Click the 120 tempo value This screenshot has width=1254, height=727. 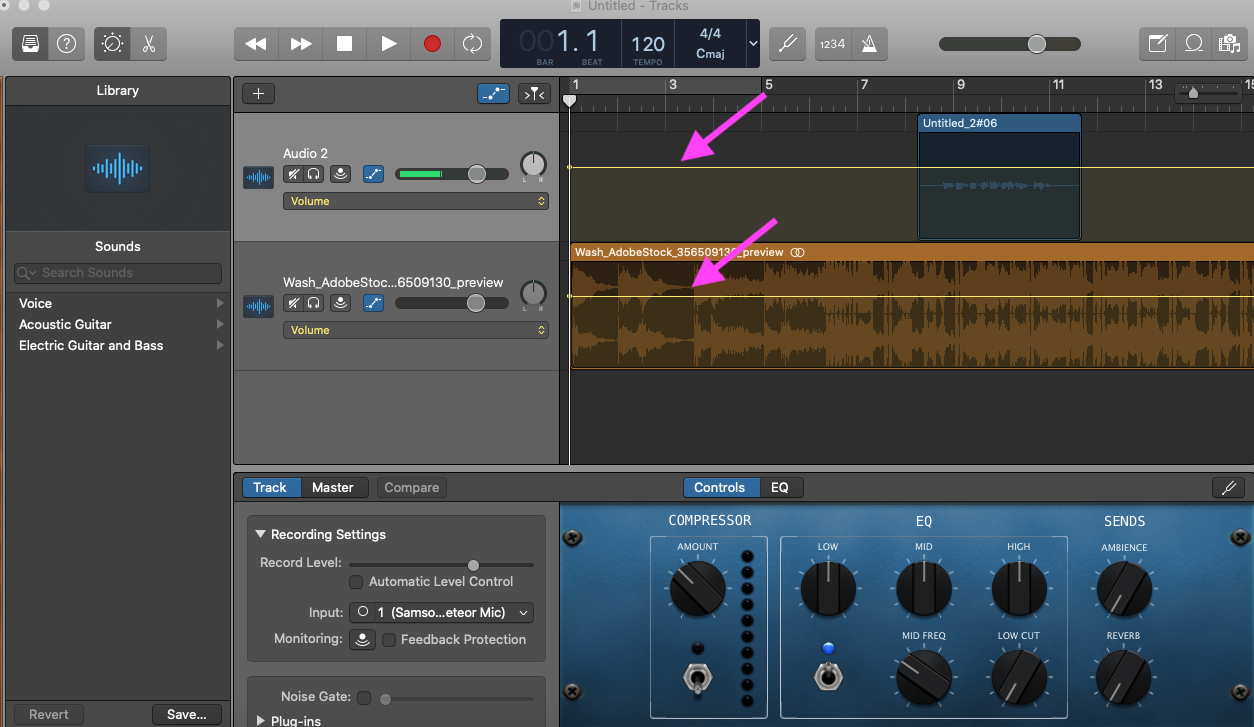pos(648,43)
